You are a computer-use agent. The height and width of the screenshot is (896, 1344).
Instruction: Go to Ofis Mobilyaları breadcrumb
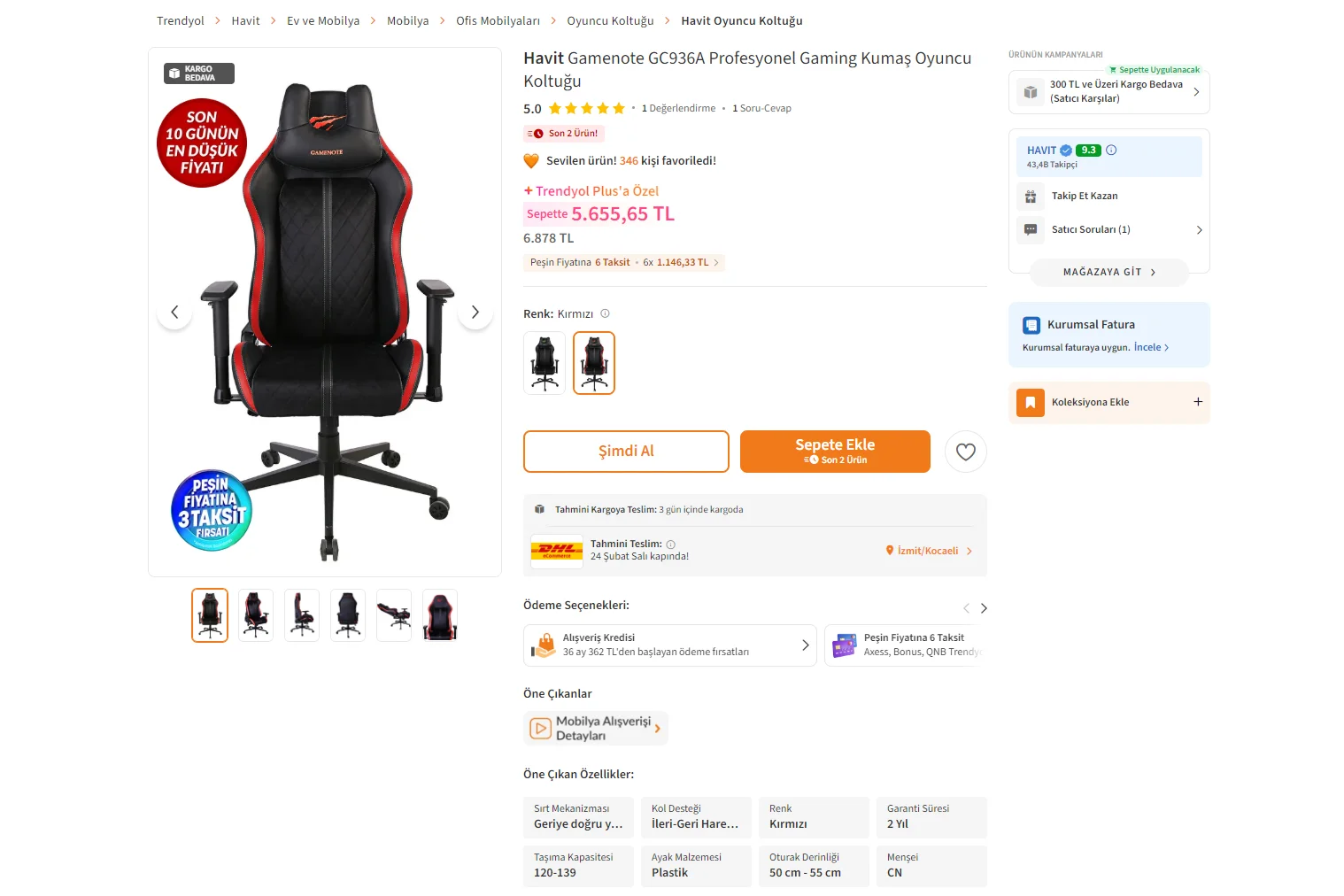pyautogui.click(x=498, y=21)
